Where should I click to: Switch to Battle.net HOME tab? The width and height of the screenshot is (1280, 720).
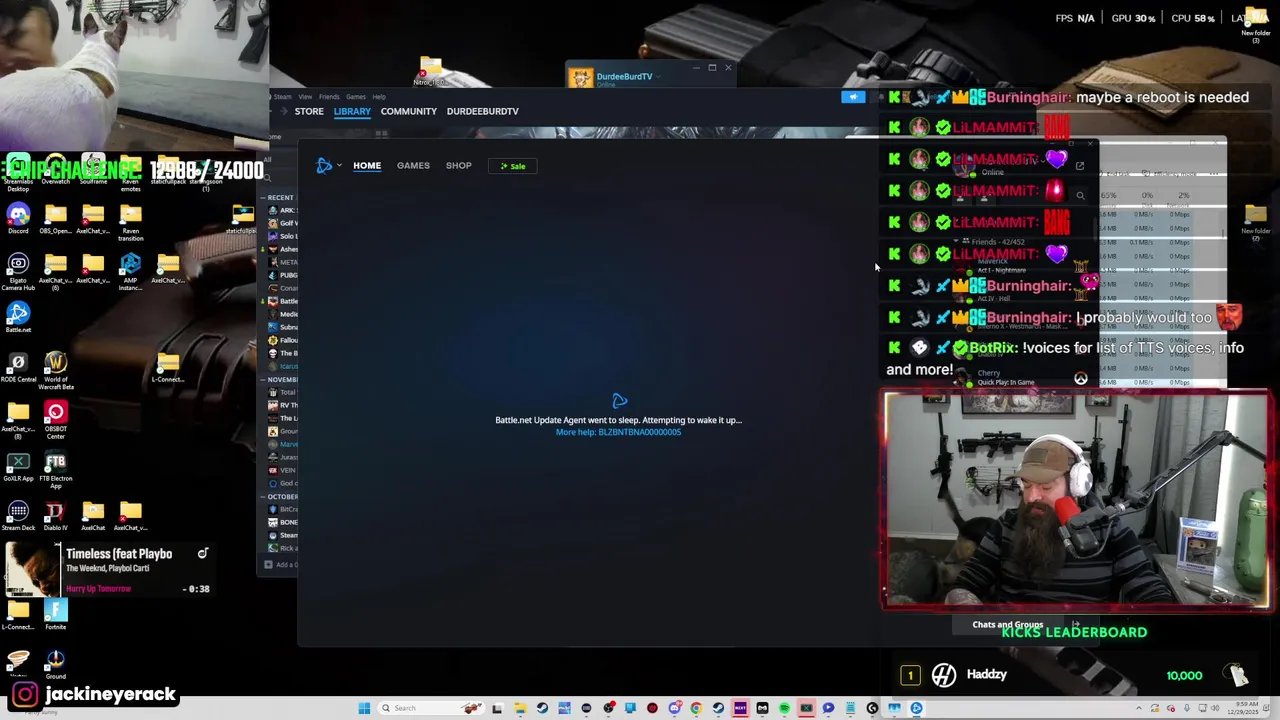click(x=367, y=166)
